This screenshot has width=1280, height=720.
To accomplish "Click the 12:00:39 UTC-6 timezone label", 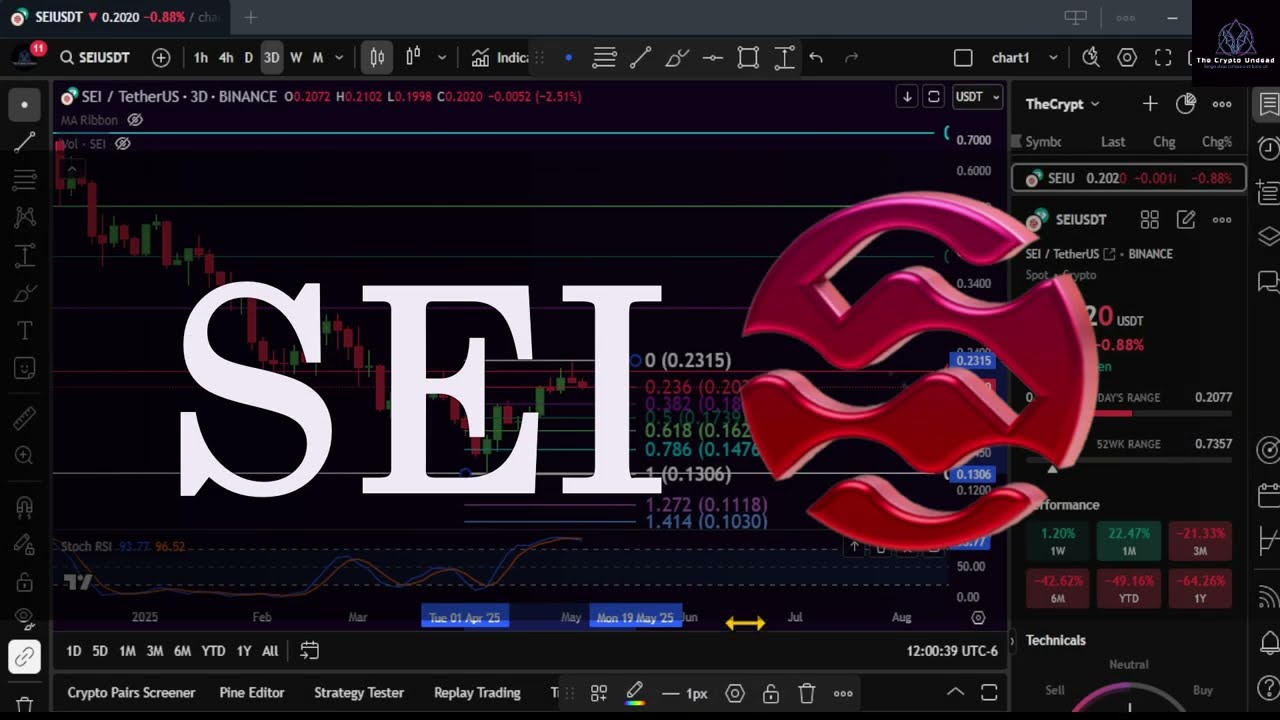I will [x=952, y=651].
